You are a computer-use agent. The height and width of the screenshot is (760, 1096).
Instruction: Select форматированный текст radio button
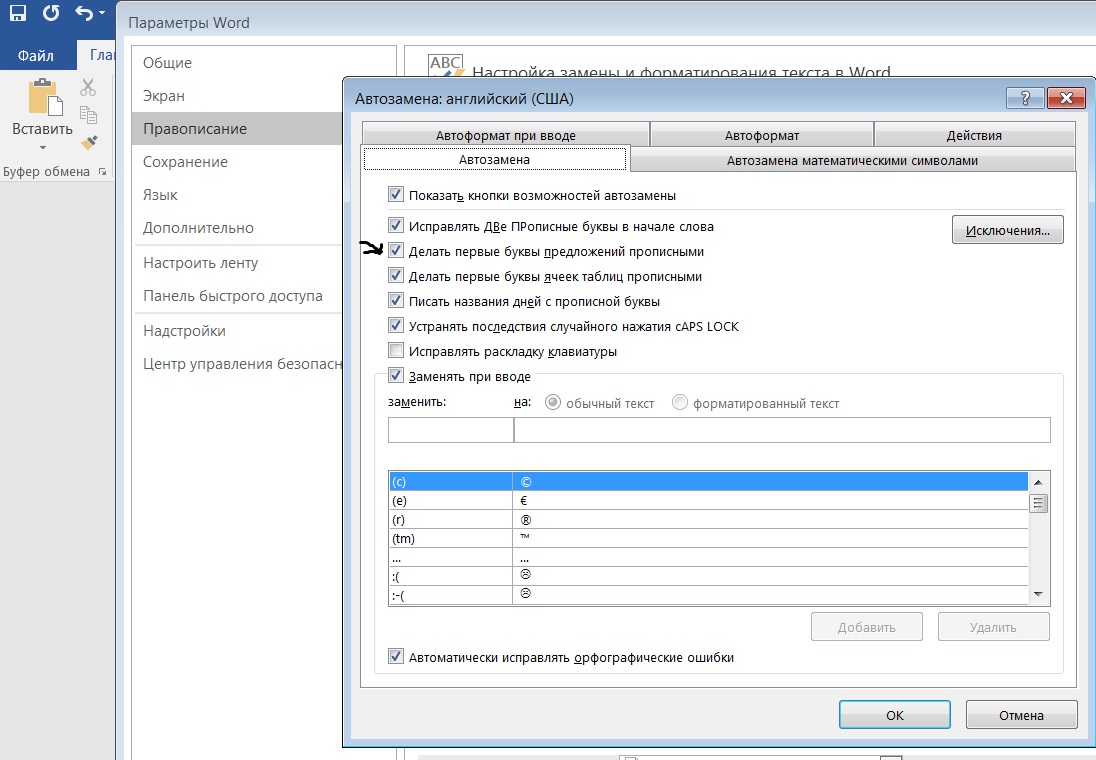pos(679,403)
